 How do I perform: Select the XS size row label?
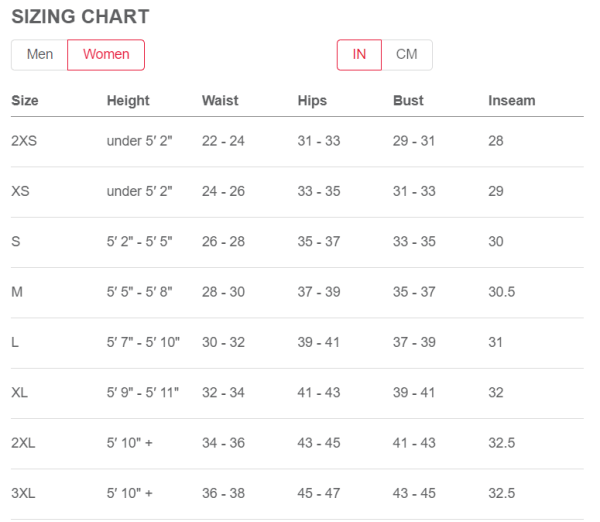coord(20,191)
